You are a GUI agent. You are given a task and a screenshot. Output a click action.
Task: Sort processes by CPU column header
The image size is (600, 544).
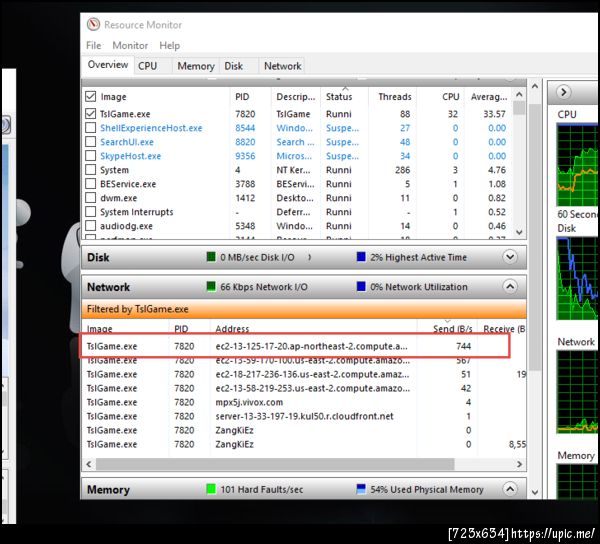(x=440, y=97)
